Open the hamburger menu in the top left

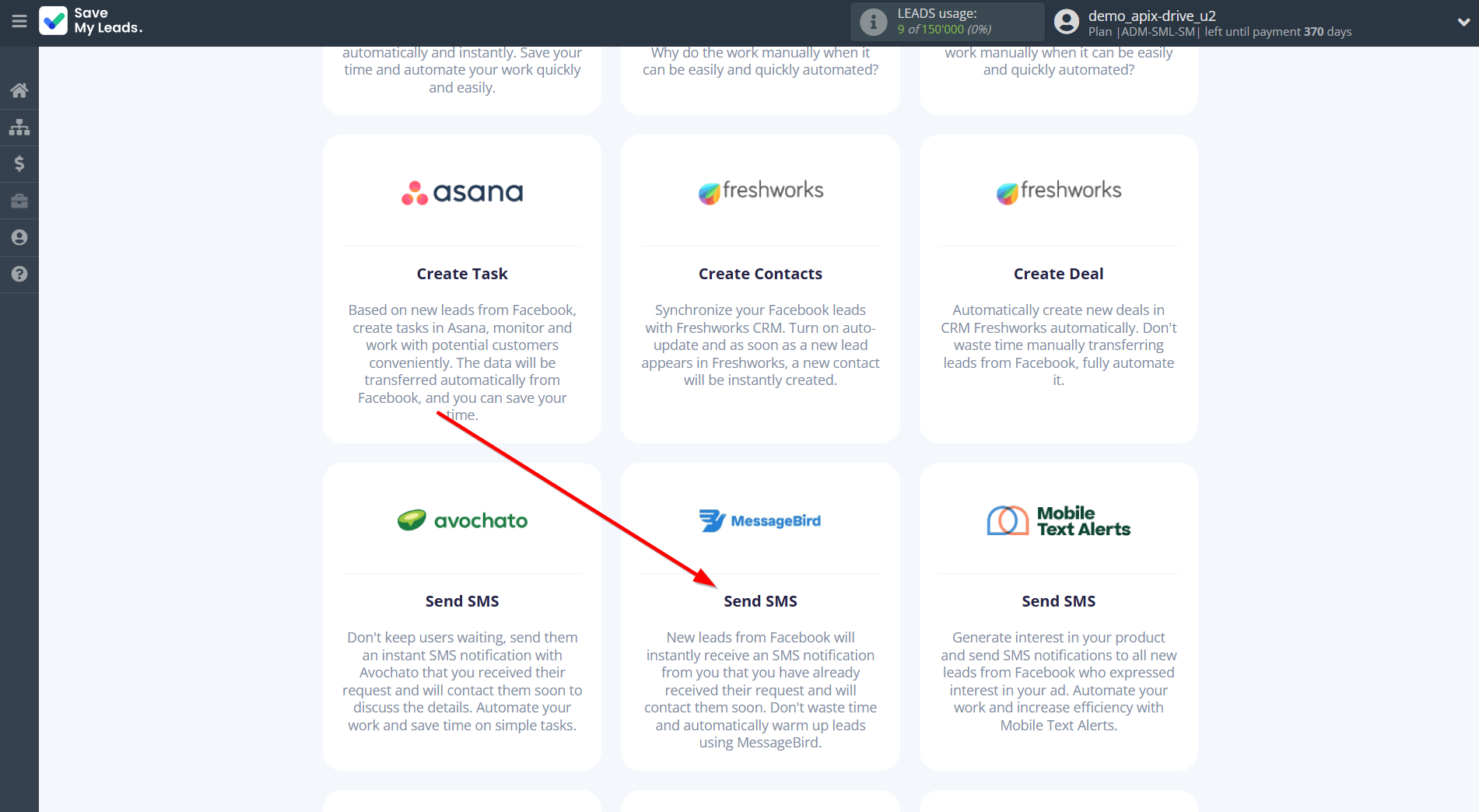(19, 22)
